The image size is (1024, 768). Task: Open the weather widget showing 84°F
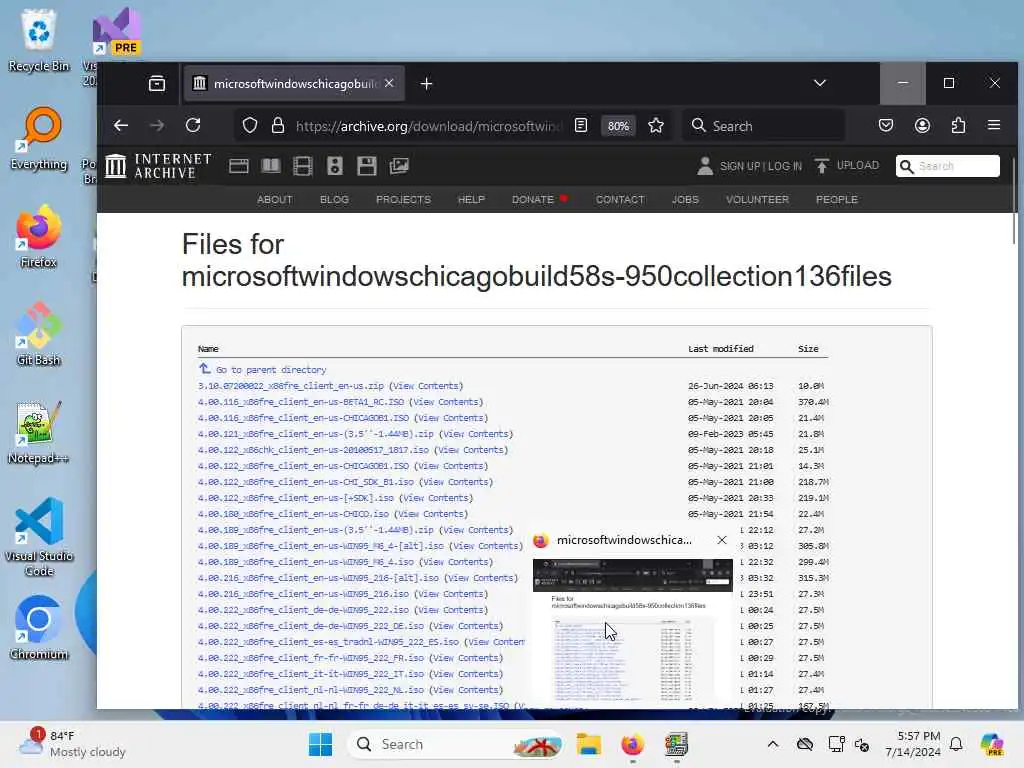[x=73, y=744]
